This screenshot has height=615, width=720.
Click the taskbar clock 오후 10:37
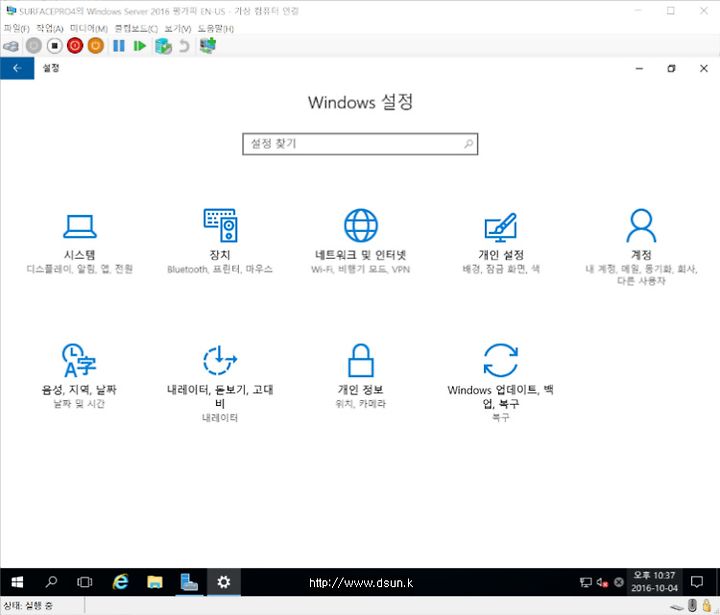[x=654, y=582]
